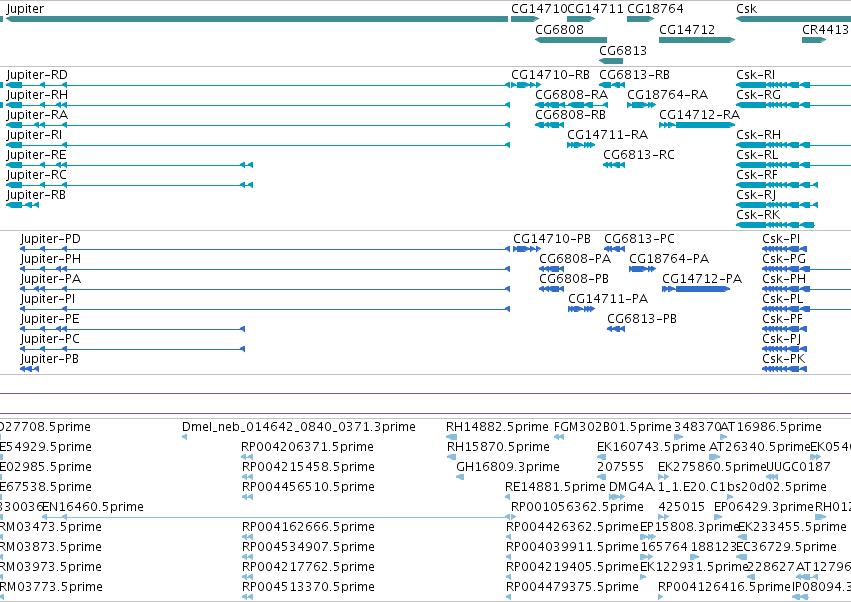Select the Jupiter-RB transcript
The height and width of the screenshot is (602, 851).
coord(36,194)
